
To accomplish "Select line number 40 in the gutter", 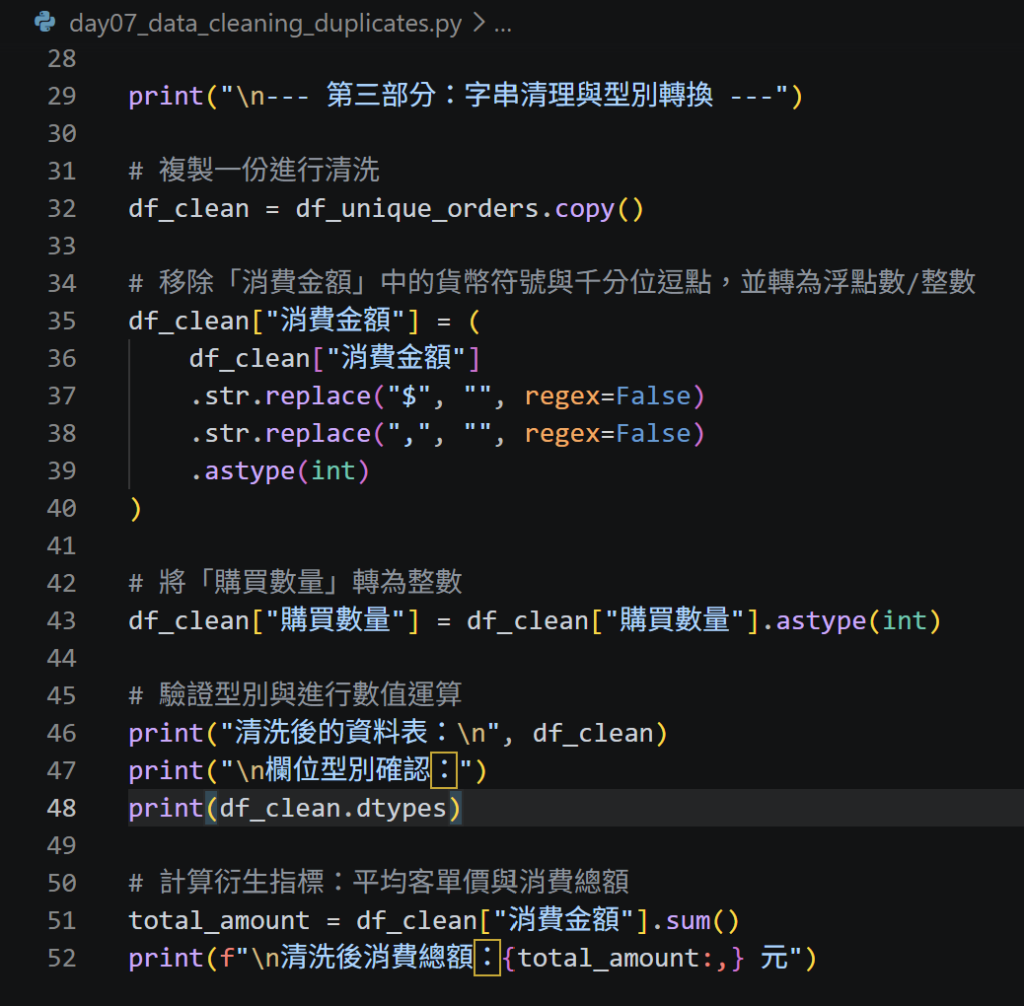I will click(x=62, y=508).
